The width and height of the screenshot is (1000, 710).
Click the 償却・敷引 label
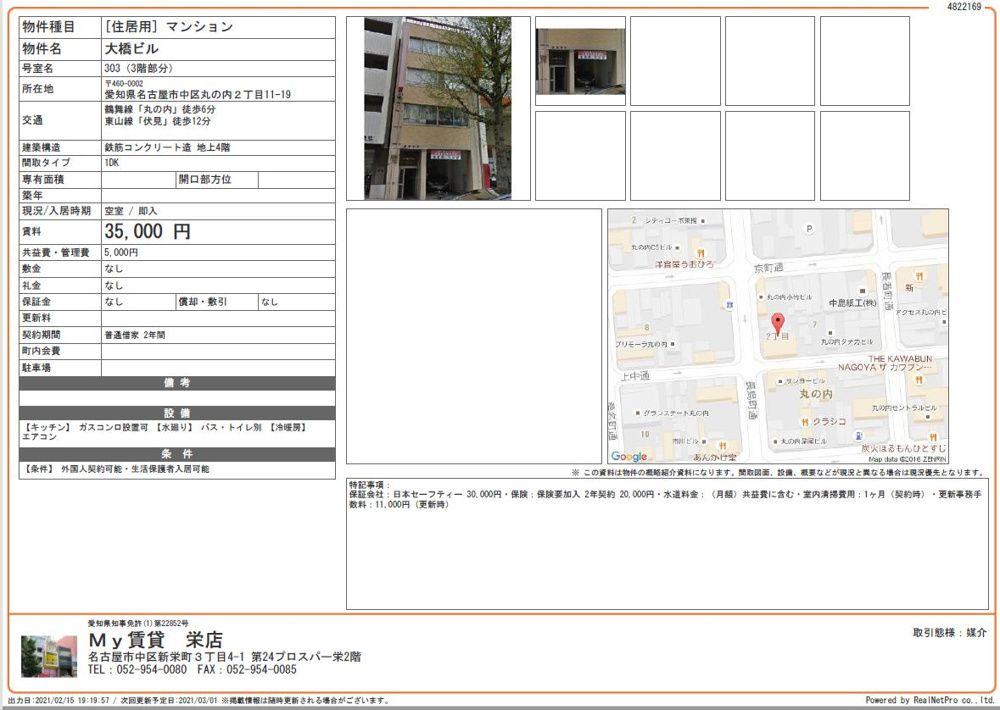click(x=202, y=302)
